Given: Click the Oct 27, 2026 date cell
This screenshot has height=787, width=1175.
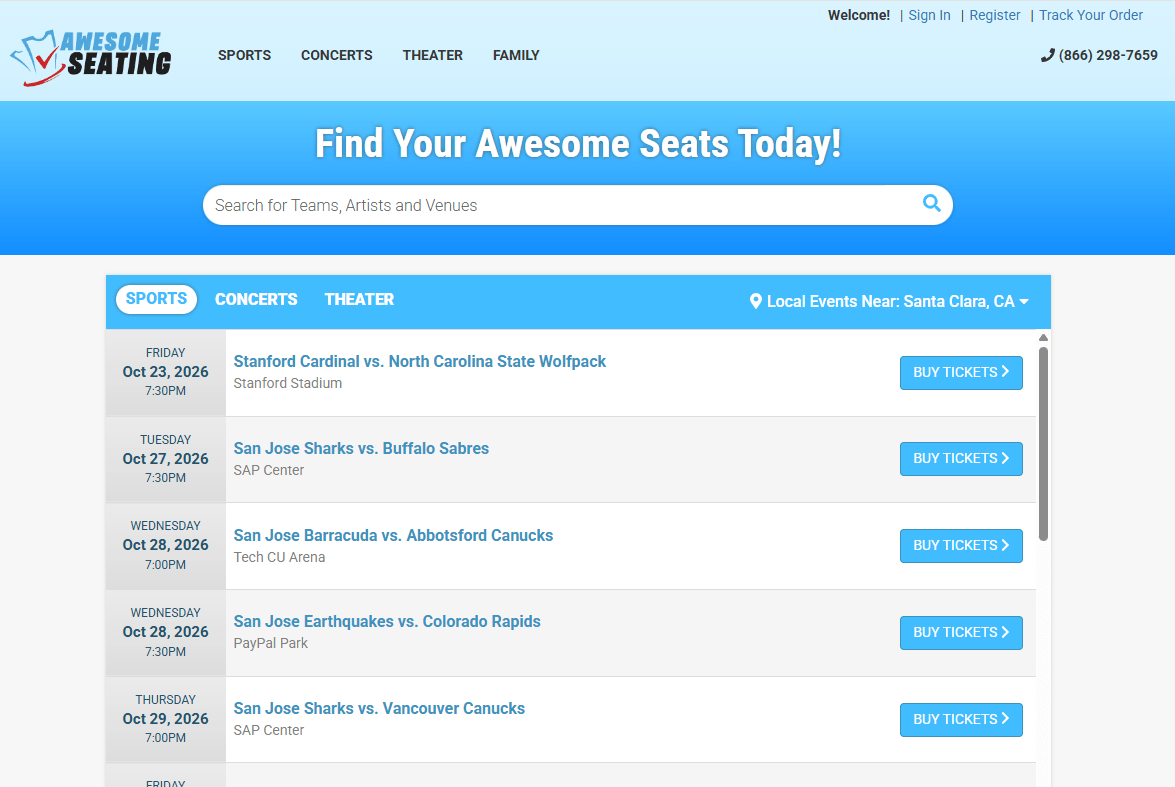Looking at the screenshot, I should click(166, 459).
